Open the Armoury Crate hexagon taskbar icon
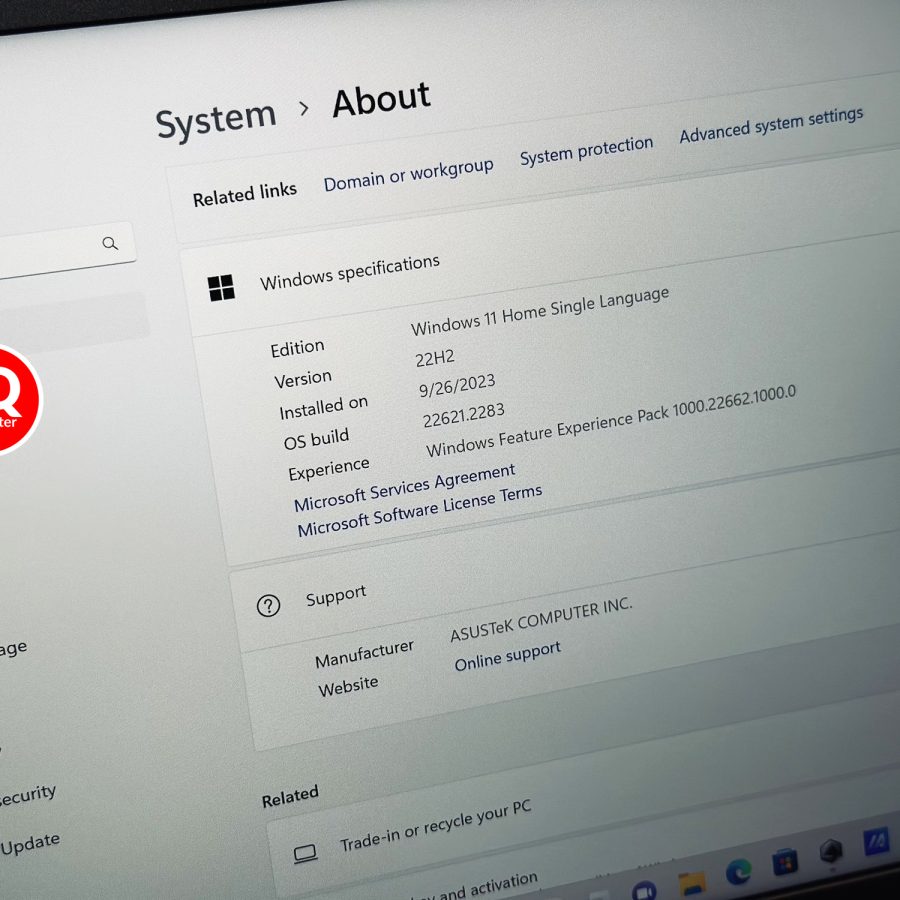 pos(831,851)
